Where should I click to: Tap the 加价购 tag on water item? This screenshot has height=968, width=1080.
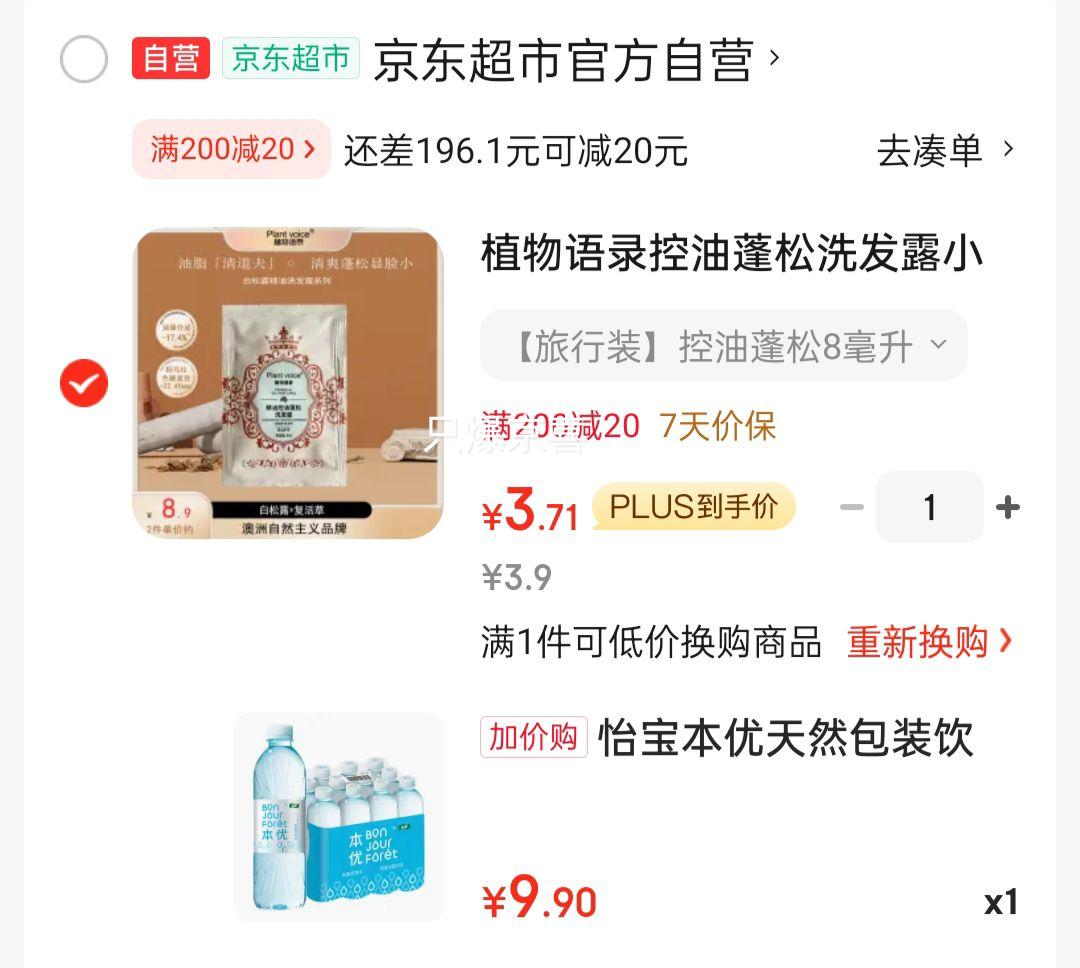click(x=533, y=737)
